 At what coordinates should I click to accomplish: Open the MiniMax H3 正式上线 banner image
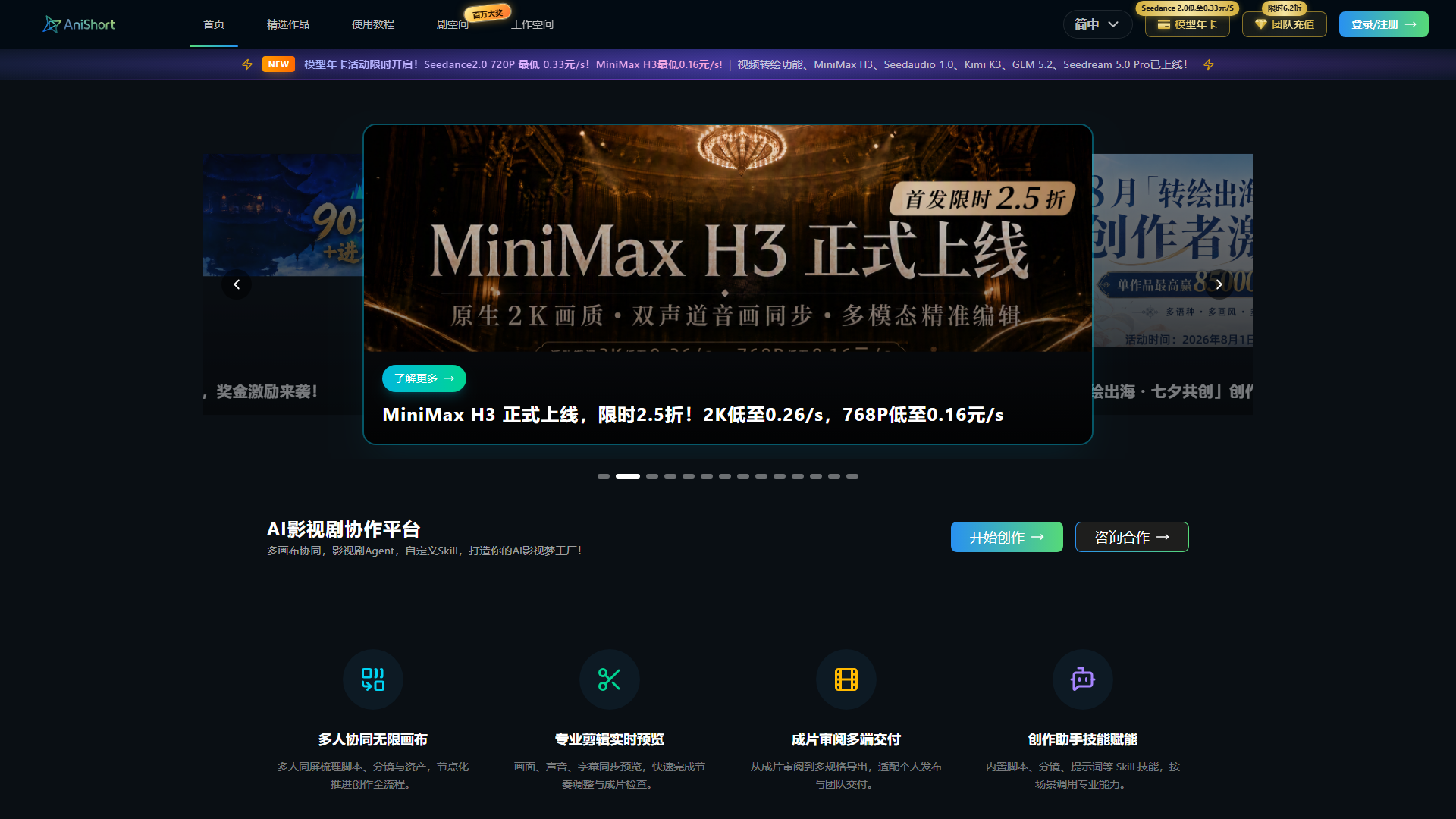tap(728, 238)
